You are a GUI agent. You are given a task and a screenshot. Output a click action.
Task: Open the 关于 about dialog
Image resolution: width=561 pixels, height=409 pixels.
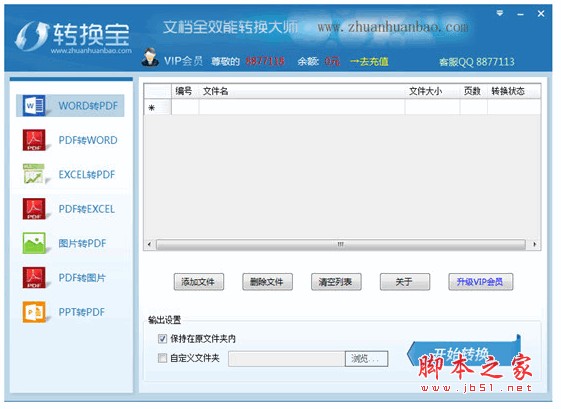405,282
